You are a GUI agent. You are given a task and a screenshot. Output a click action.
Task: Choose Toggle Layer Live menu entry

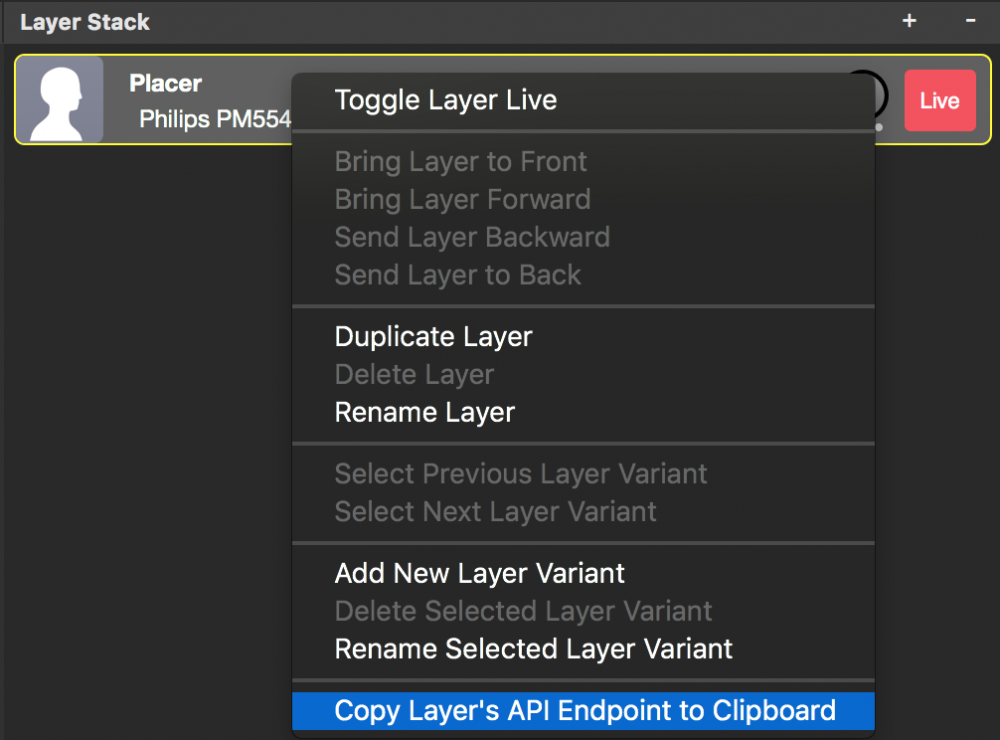(583, 100)
